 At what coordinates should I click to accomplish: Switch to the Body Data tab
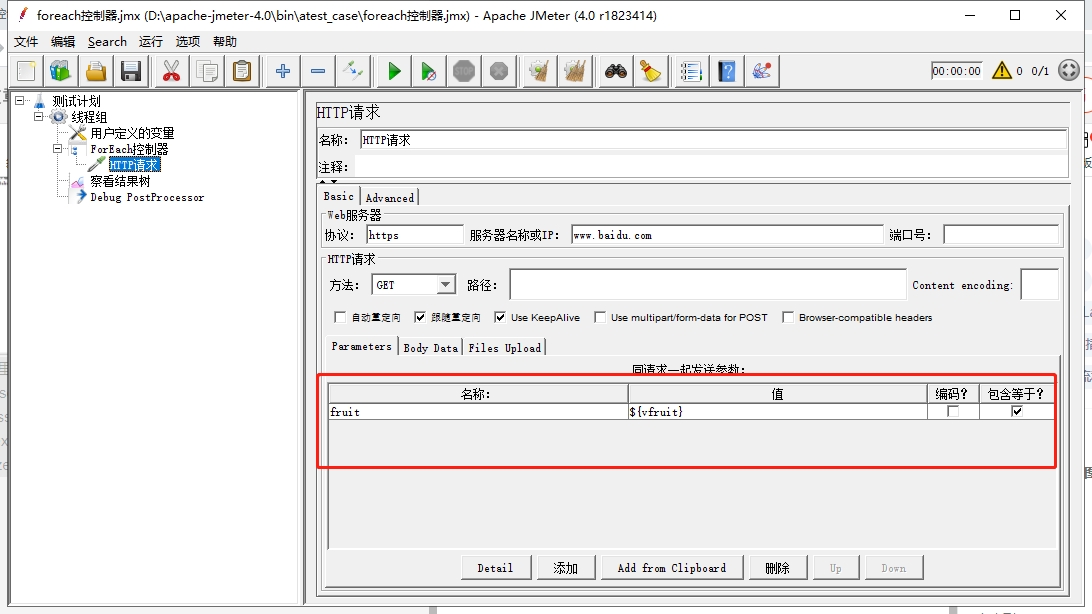430,347
